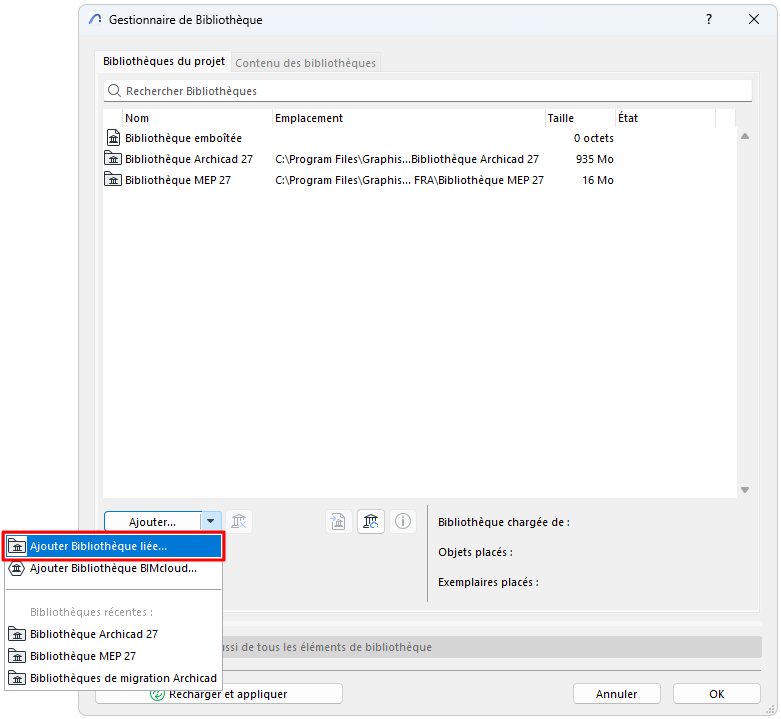Click the refresh library icon
Screen dimensions: 781x719
[371, 521]
